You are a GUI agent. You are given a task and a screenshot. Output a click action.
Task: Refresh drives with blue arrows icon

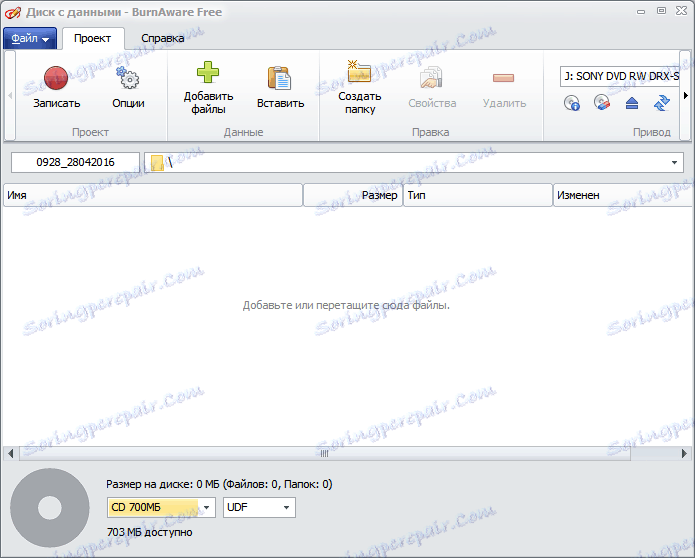[x=662, y=103]
